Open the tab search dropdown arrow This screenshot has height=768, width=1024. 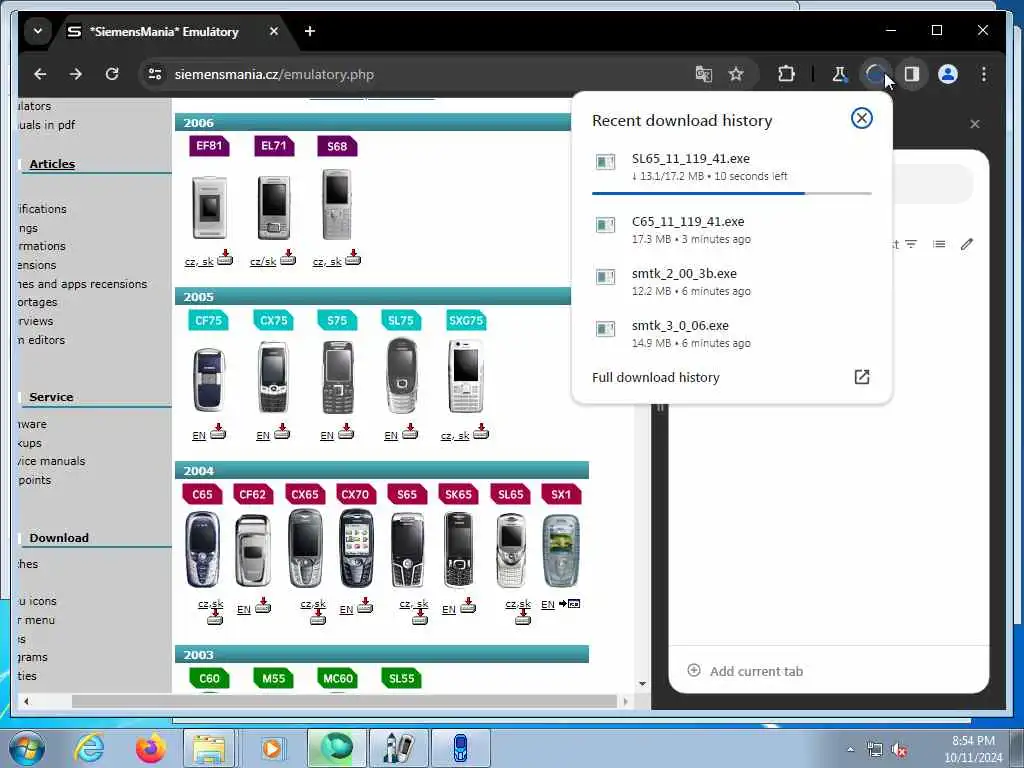(x=38, y=31)
